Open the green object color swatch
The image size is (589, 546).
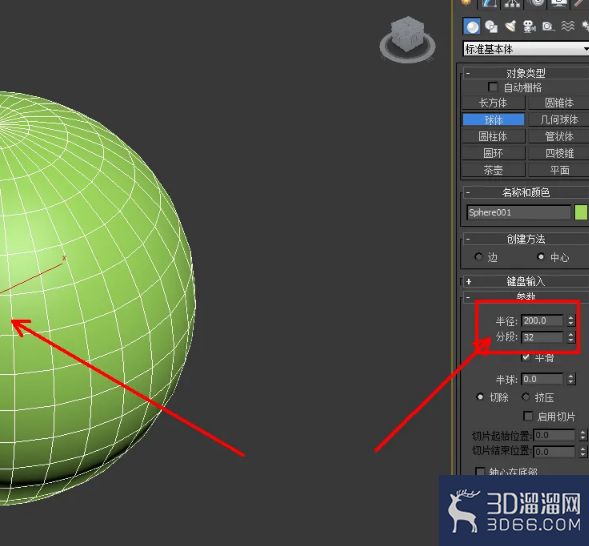581,213
